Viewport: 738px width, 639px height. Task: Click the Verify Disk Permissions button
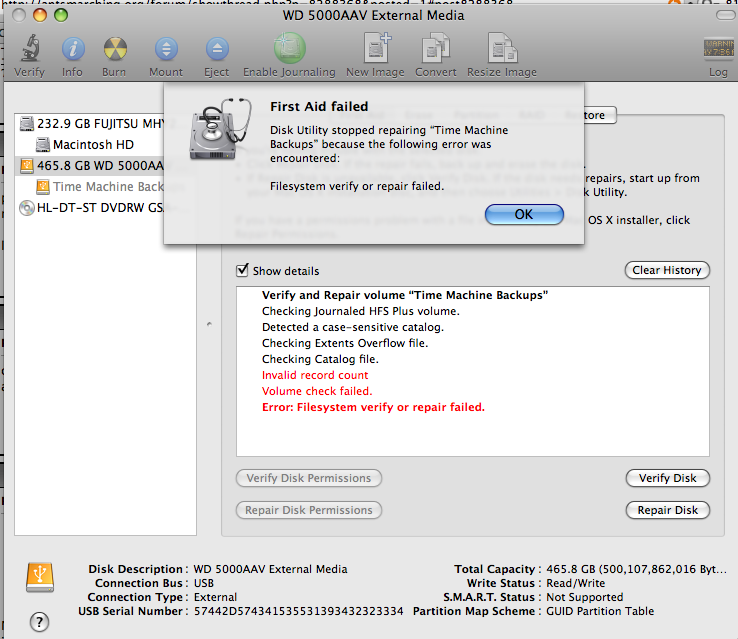309,478
